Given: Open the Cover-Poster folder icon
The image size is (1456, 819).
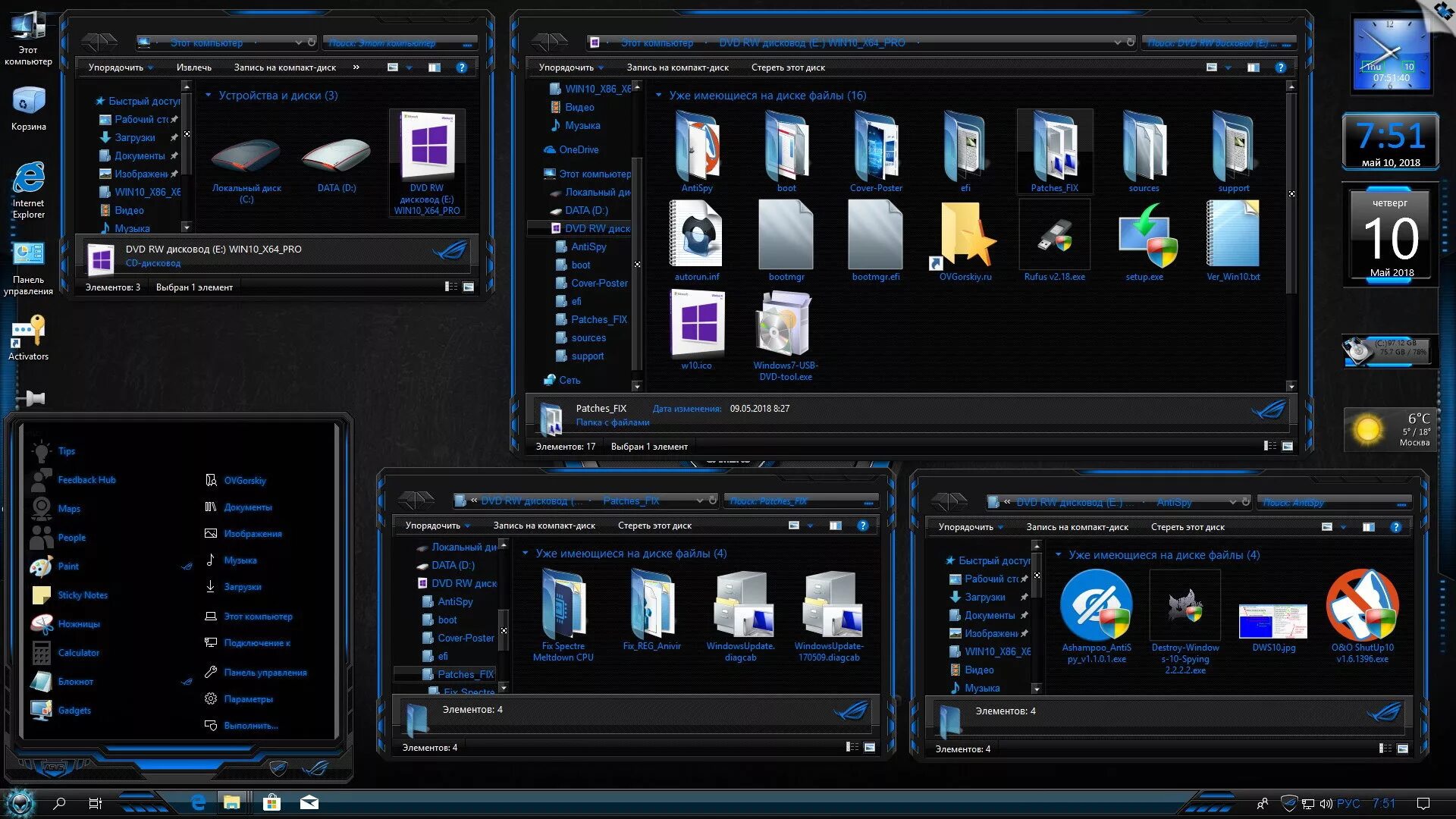Looking at the screenshot, I should pos(876,152).
